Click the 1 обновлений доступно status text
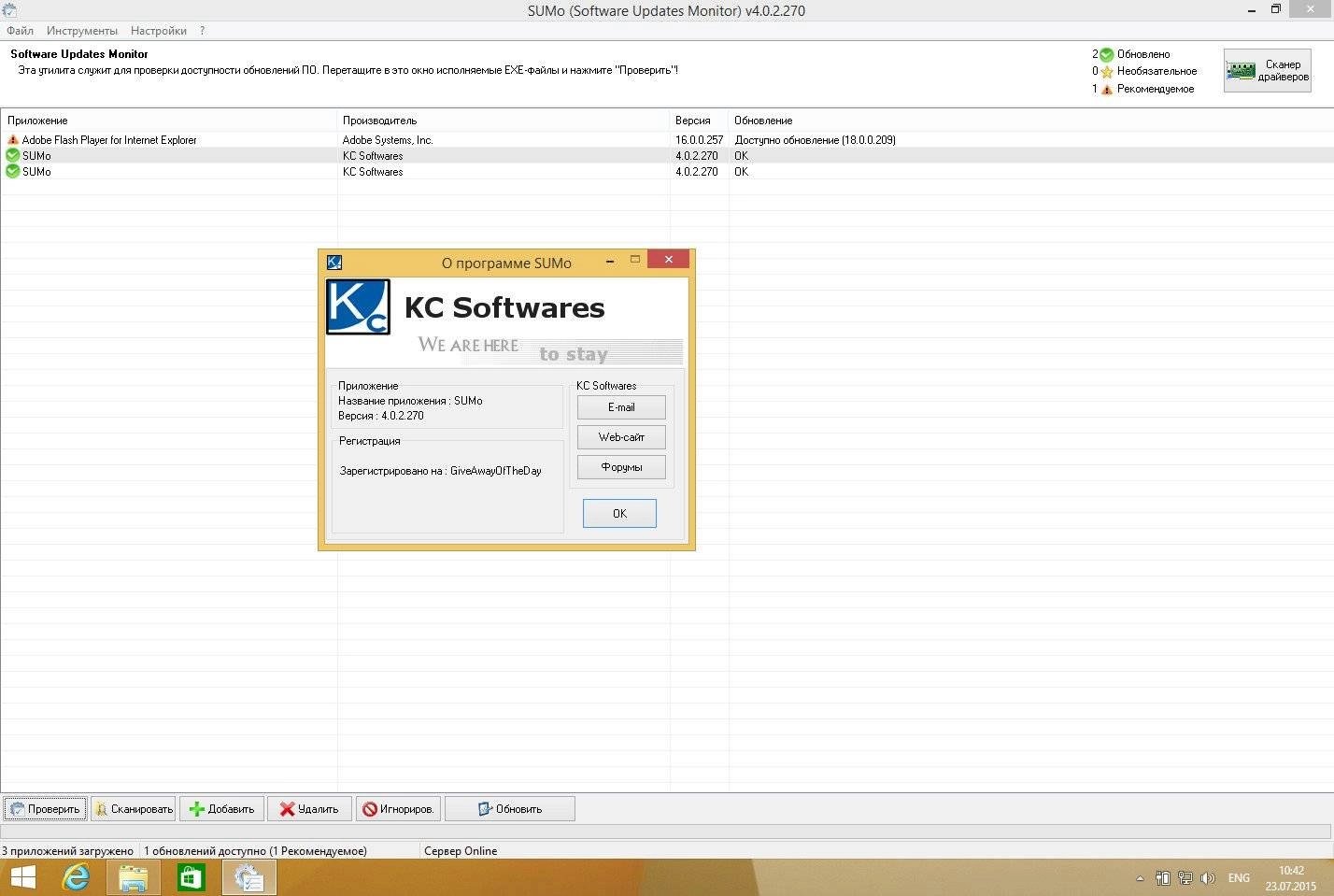This screenshot has height=896, width=1334. pos(255,851)
